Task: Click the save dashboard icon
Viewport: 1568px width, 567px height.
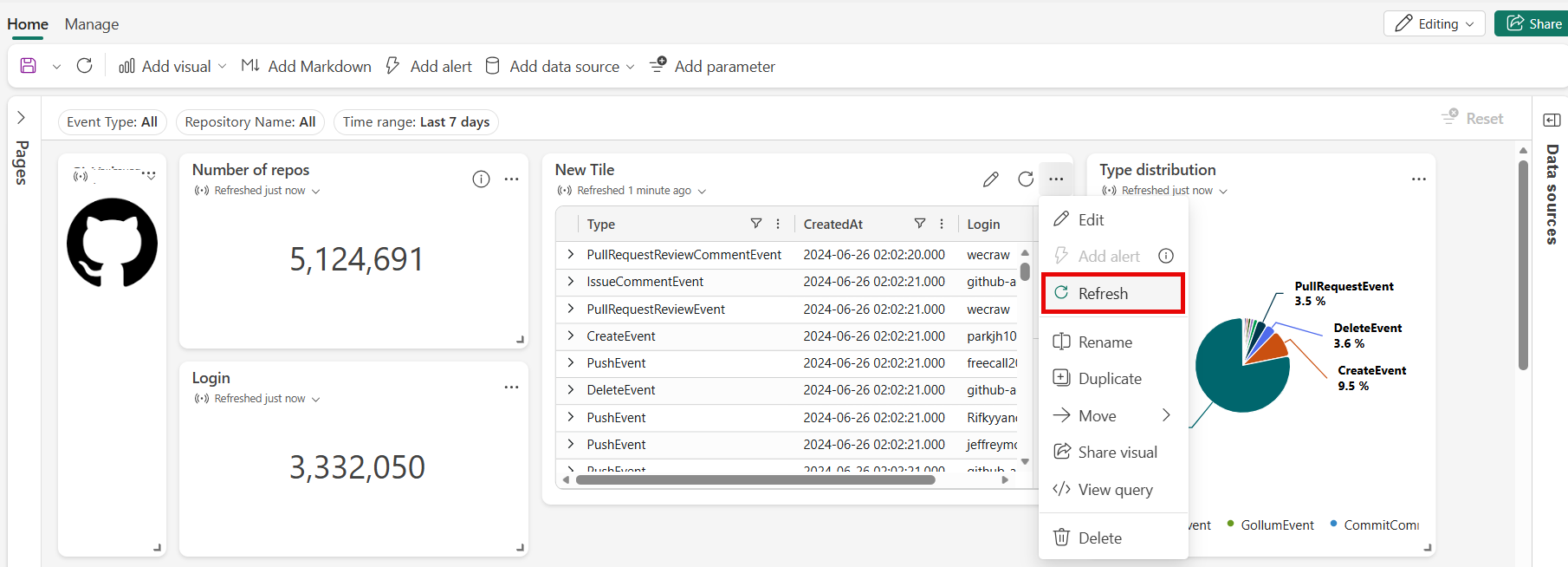Action: pyautogui.click(x=29, y=66)
